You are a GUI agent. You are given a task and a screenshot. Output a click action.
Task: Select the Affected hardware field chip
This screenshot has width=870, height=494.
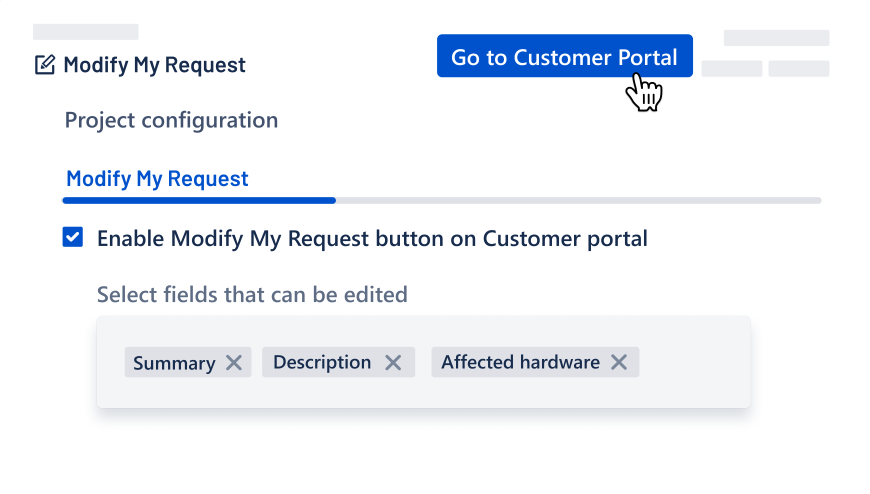coord(520,363)
